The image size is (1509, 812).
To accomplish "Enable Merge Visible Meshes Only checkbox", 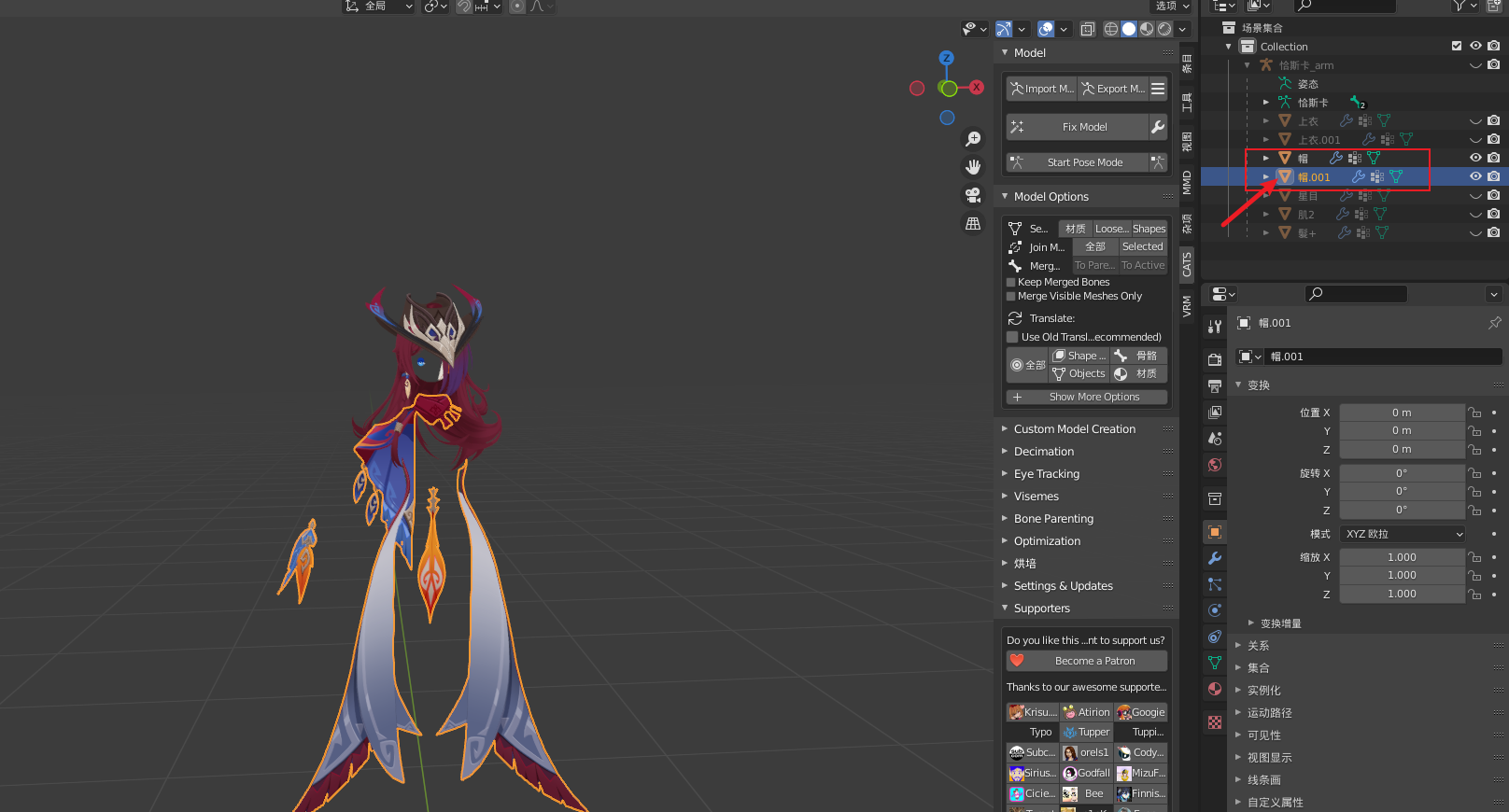I will 1011,296.
